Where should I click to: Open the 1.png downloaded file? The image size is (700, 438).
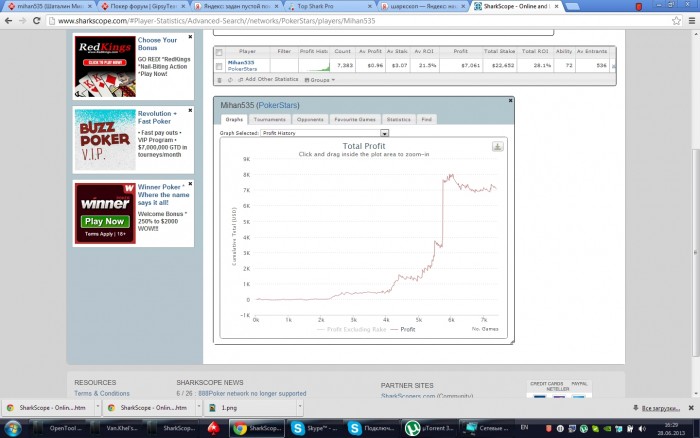[x=250, y=408]
